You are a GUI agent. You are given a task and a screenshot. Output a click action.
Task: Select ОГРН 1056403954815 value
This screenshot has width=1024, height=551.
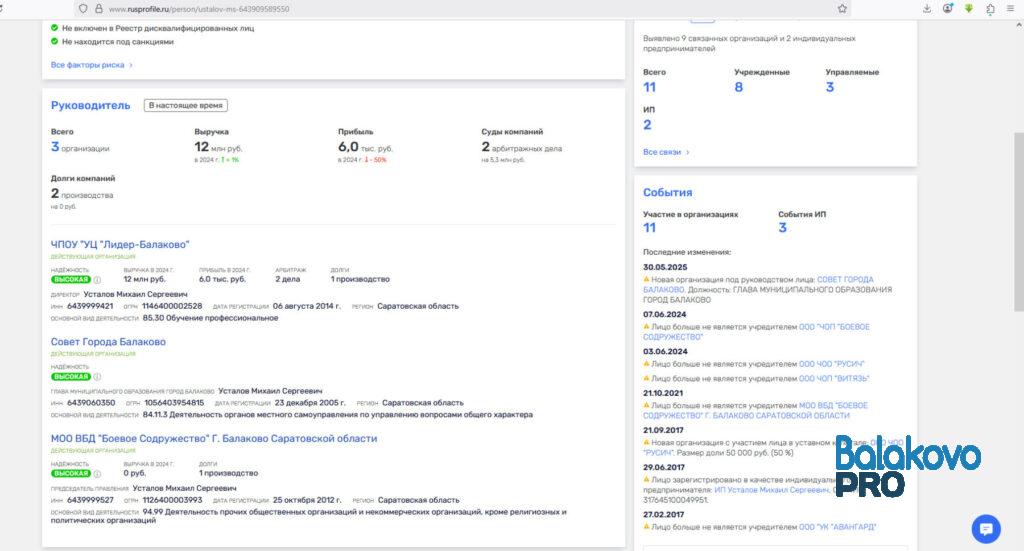click(x=174, y=403)
